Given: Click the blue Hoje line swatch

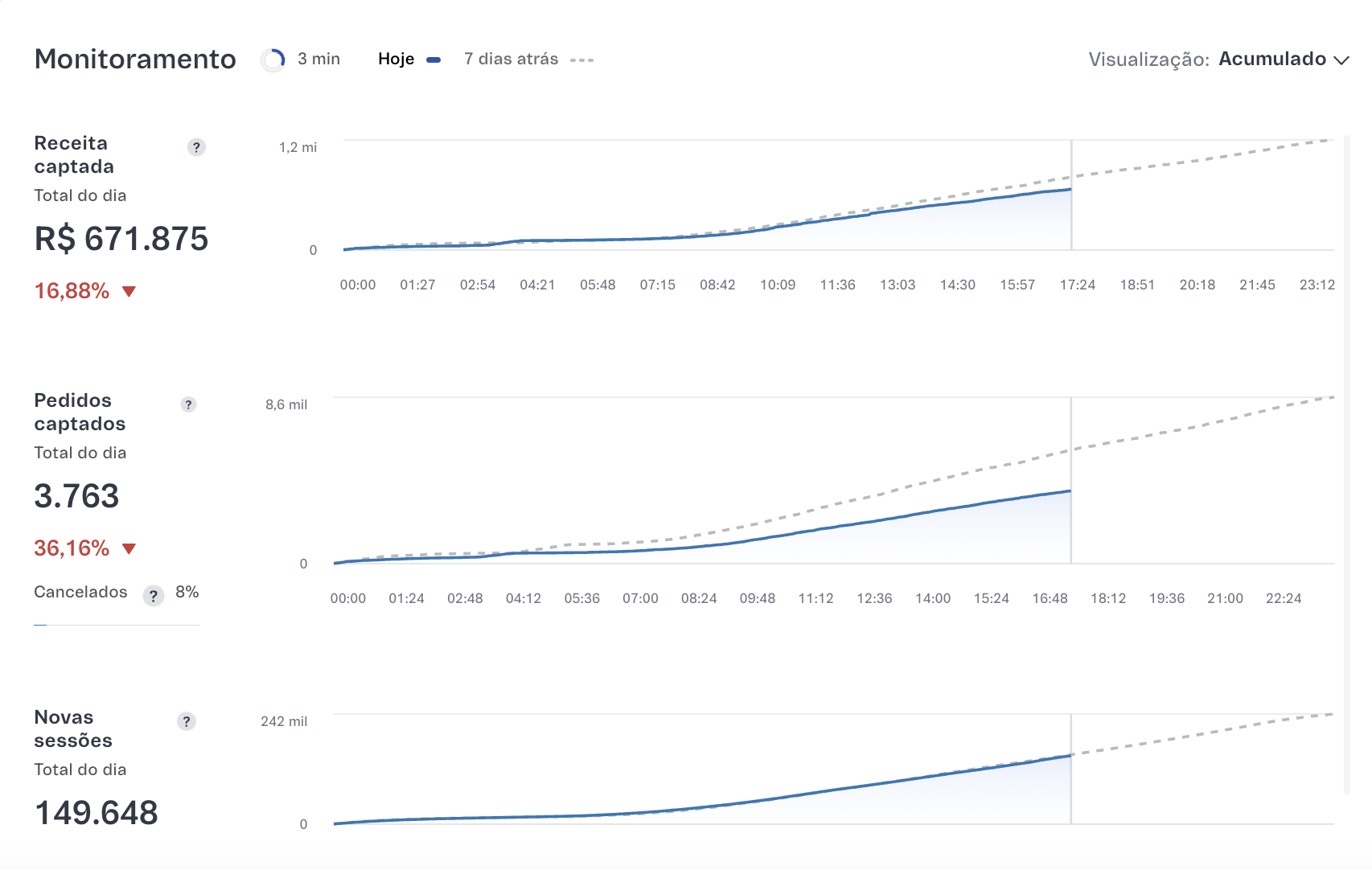Looking at the screenshot, I should coord(433,60).
